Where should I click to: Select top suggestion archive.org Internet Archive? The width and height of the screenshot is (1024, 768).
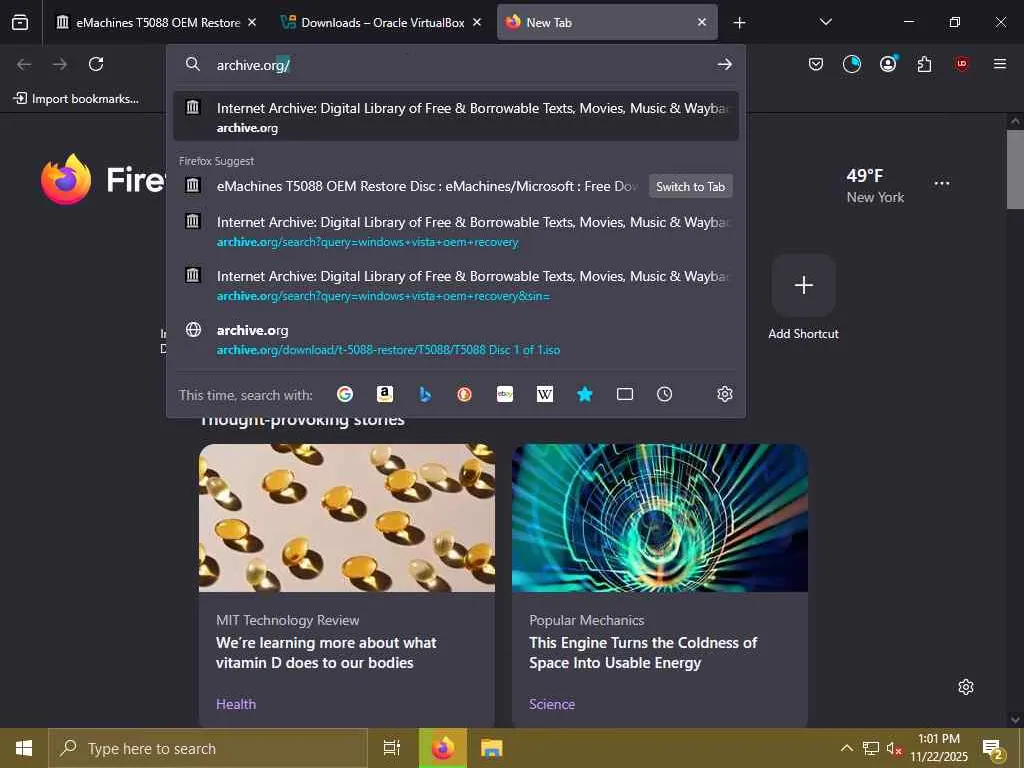(x=456, y=116)
